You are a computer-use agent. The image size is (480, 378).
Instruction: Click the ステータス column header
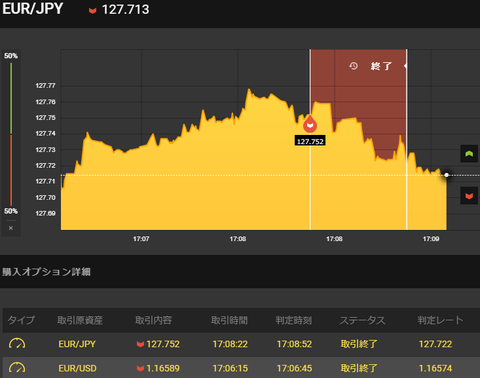pyautogui.click(x=362, y=320)
